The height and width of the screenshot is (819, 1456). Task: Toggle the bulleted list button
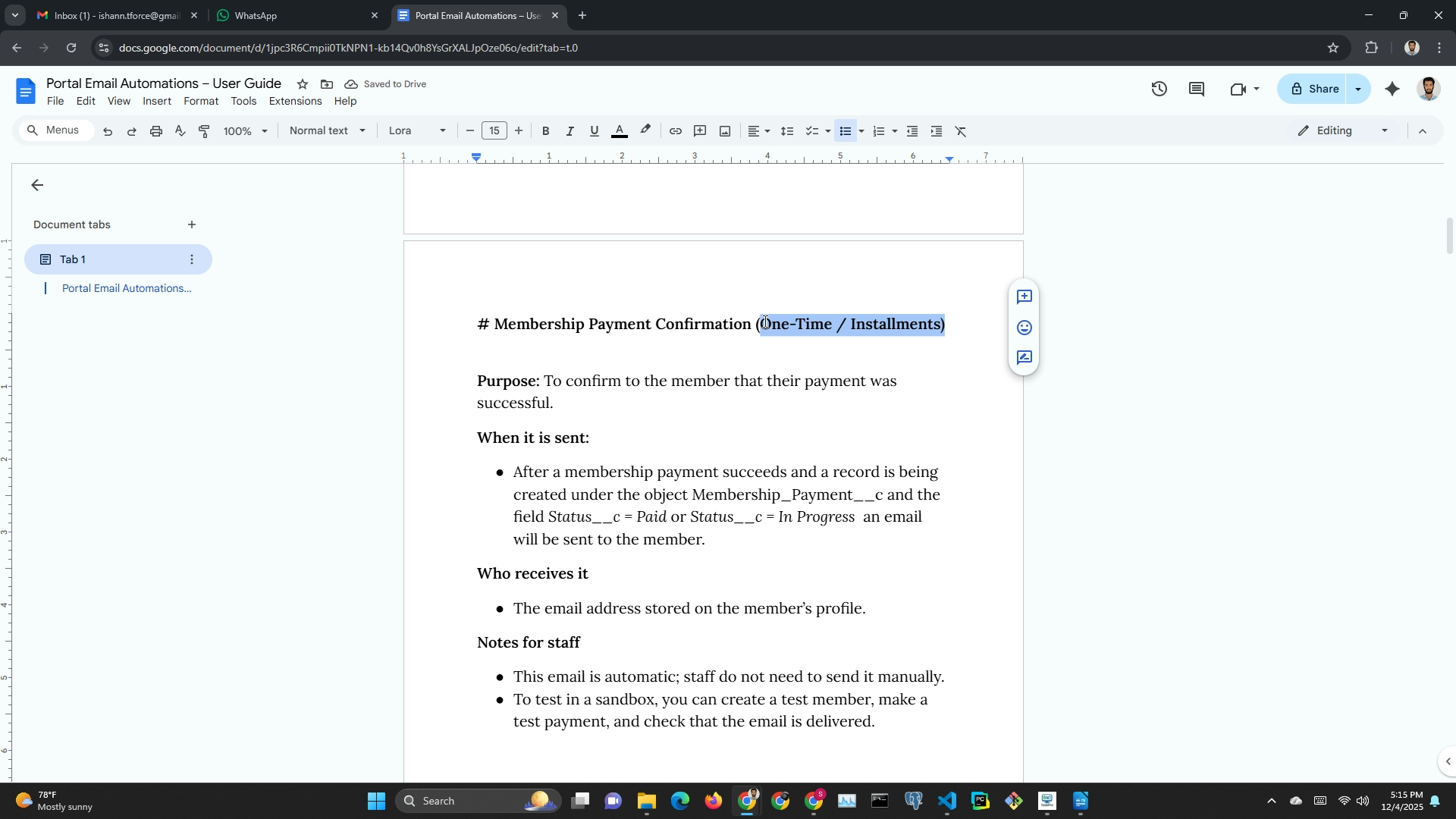coord(845,131)
